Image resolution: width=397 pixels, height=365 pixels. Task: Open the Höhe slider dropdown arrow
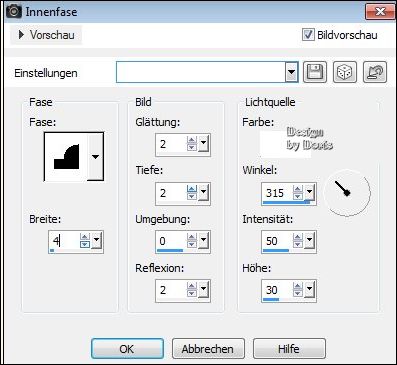pos(309,289)
